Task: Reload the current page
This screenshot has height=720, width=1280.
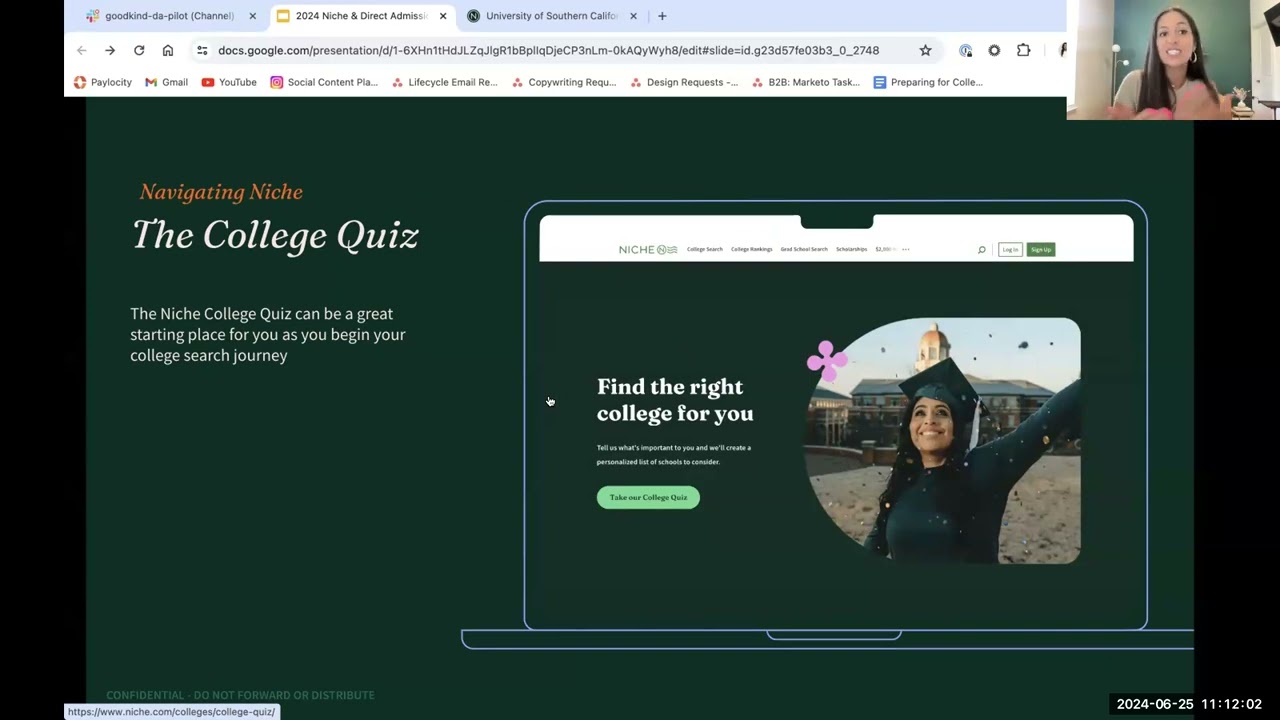Action: point(139,50)
